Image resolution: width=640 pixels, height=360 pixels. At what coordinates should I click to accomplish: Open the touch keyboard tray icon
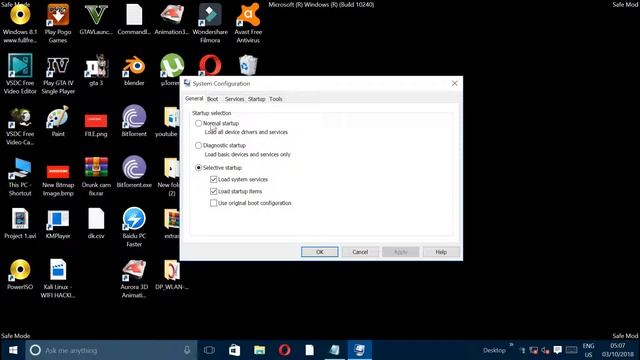pos(571,350)
